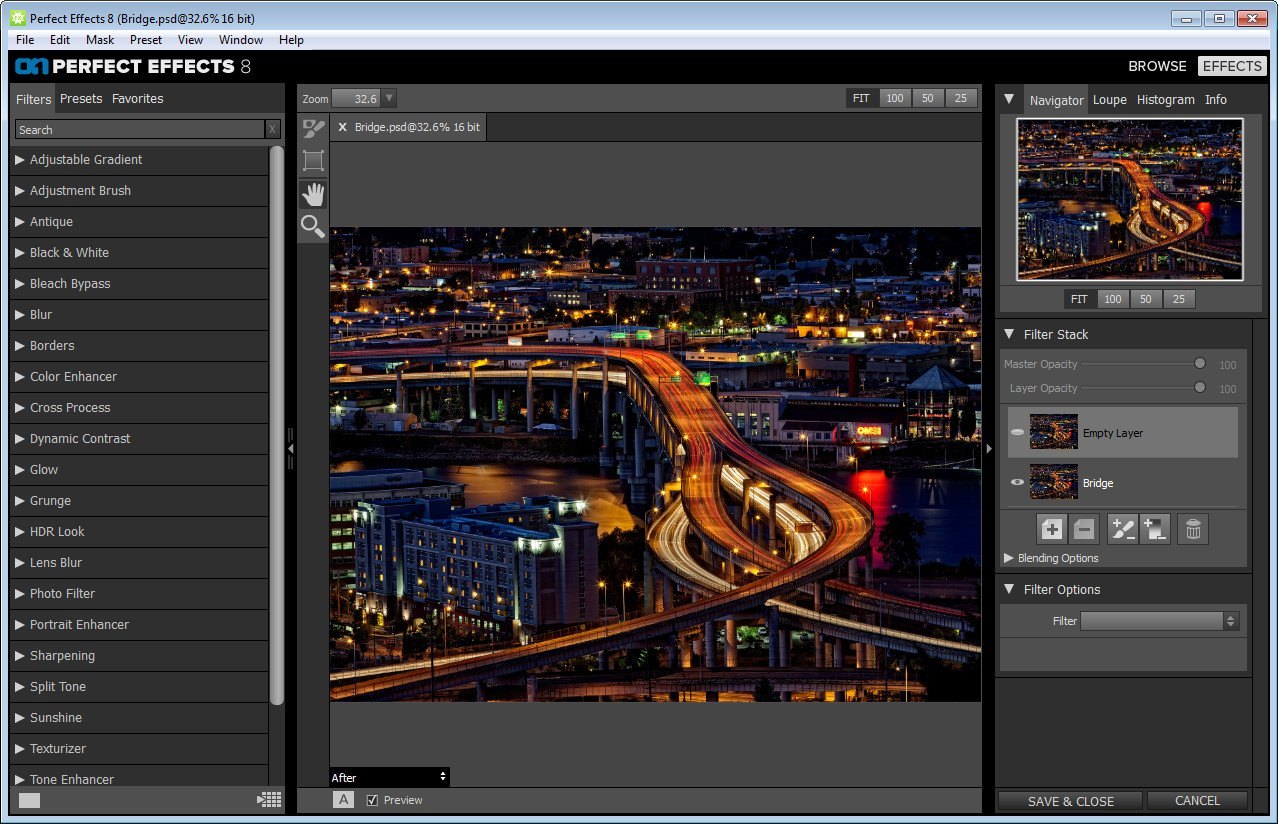Click the SAVE & CLOSE button
Viewport: 1278px width, 824px height.
coord(1070,800)
